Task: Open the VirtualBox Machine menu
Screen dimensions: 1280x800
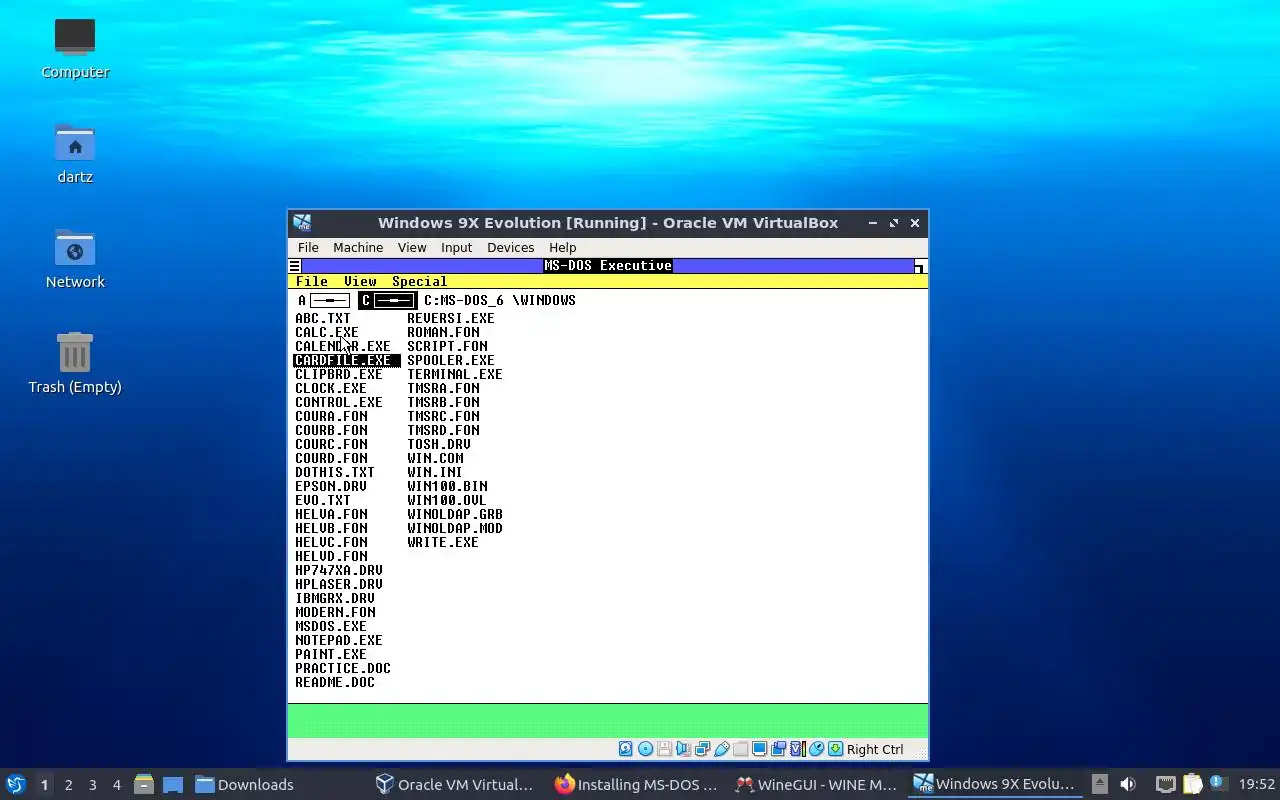Action: click(x=358, y=247)
